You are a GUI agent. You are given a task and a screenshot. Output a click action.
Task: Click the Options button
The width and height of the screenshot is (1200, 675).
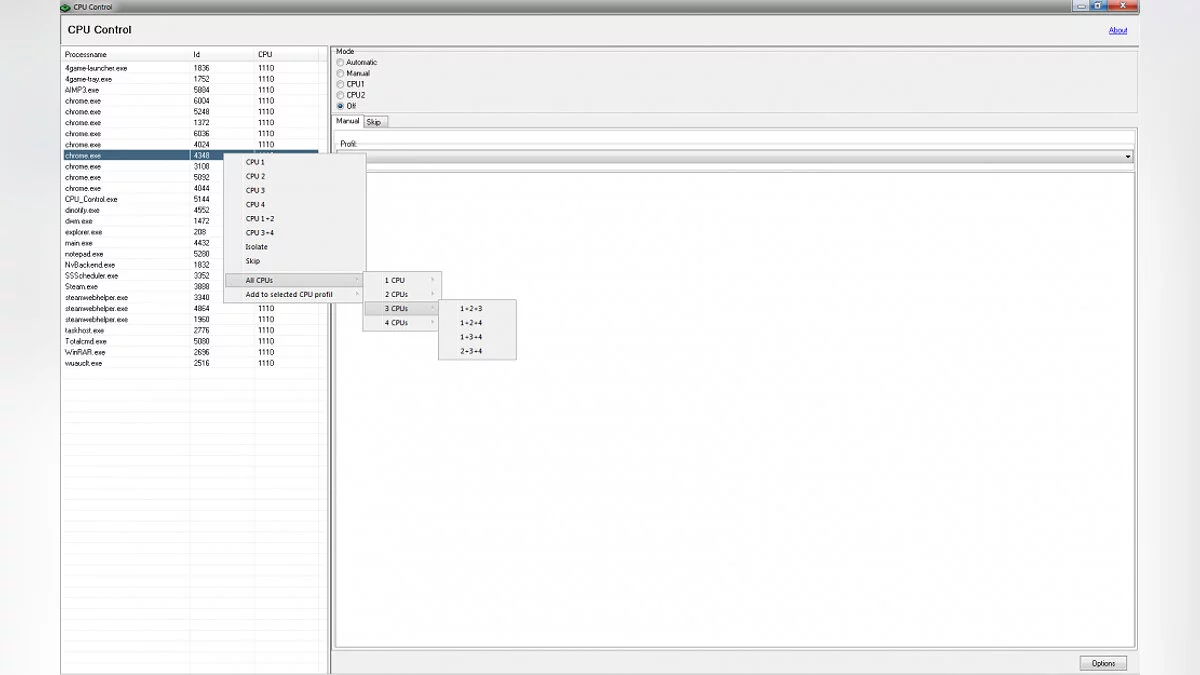[x=1103, y=663]
